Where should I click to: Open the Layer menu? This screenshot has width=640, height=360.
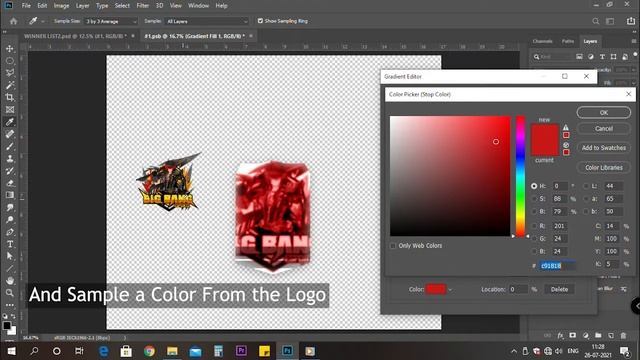[x=82, y=6]
